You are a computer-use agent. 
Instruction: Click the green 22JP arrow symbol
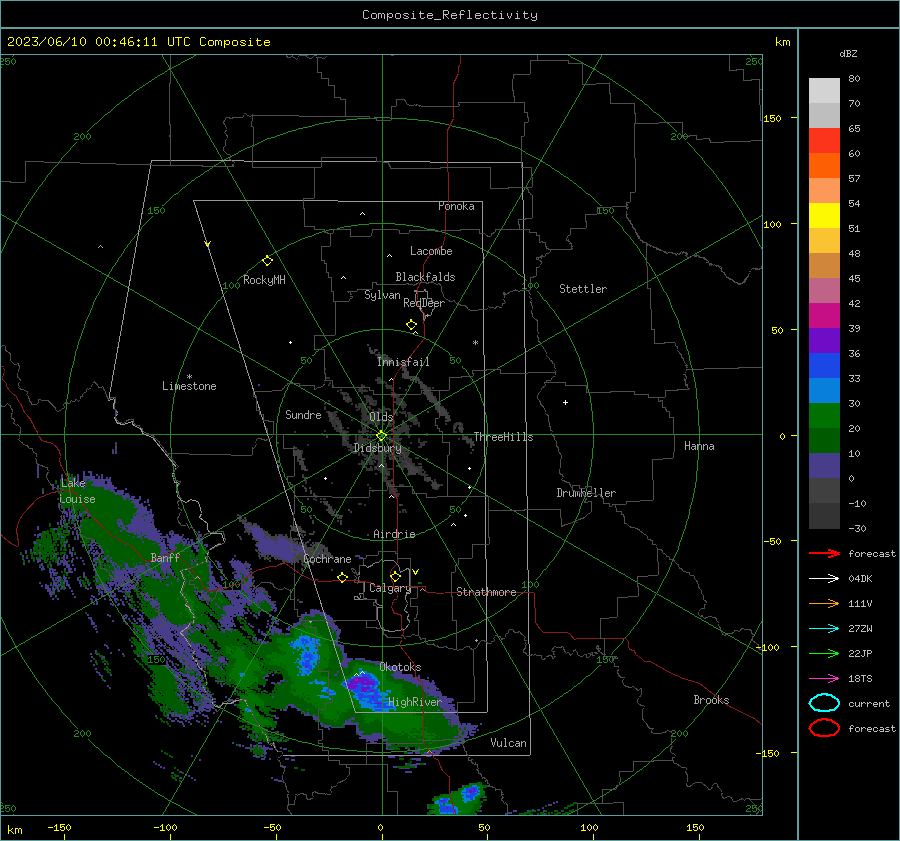[x=824, y=653]
